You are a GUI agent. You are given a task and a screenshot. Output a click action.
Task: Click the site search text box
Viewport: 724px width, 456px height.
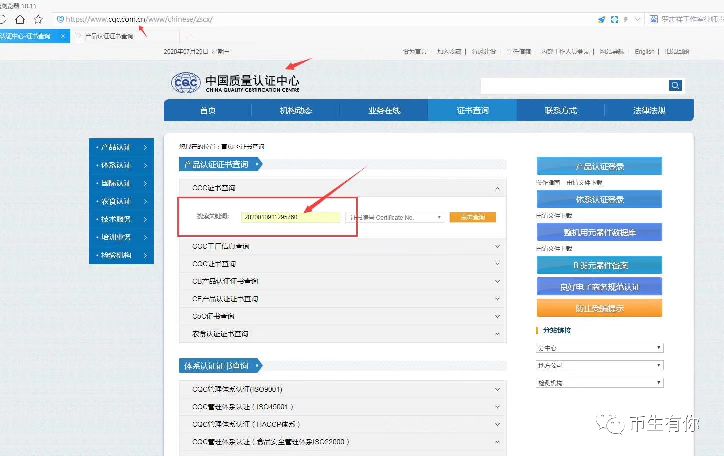(x=574, y=85)
